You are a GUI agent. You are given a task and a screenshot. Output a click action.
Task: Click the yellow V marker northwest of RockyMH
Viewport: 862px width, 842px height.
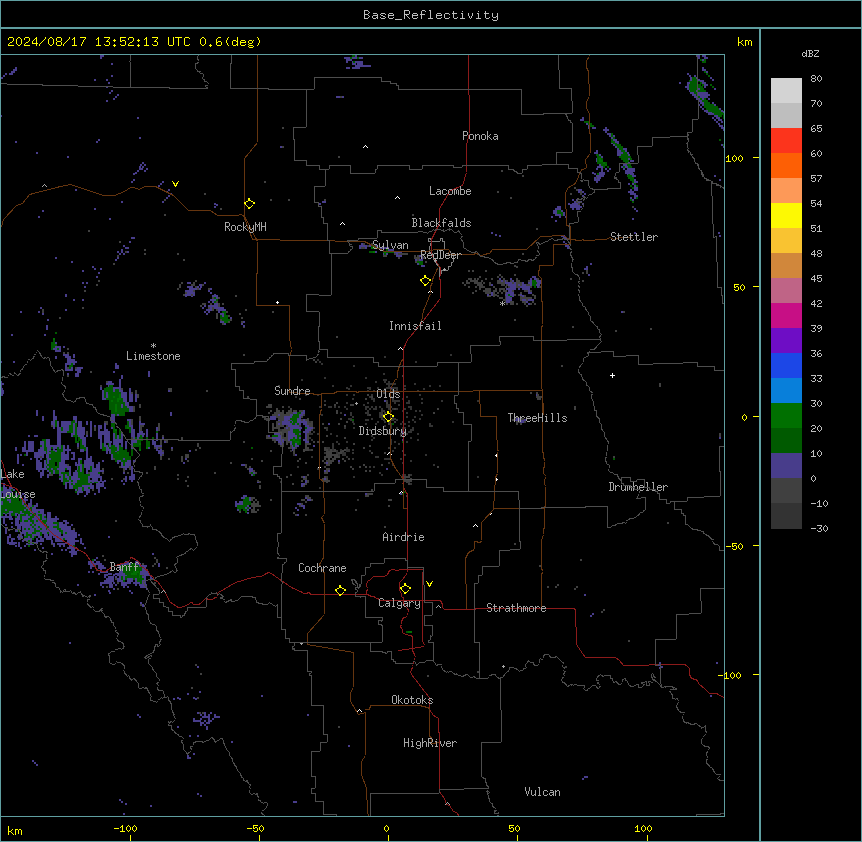(x=175, y=184)
